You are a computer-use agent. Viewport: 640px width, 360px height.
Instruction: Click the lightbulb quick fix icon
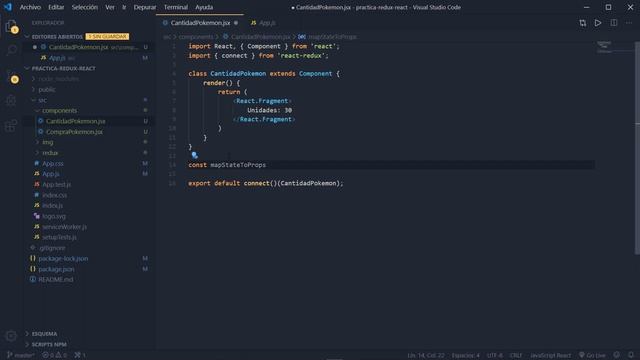pos(195,155)
